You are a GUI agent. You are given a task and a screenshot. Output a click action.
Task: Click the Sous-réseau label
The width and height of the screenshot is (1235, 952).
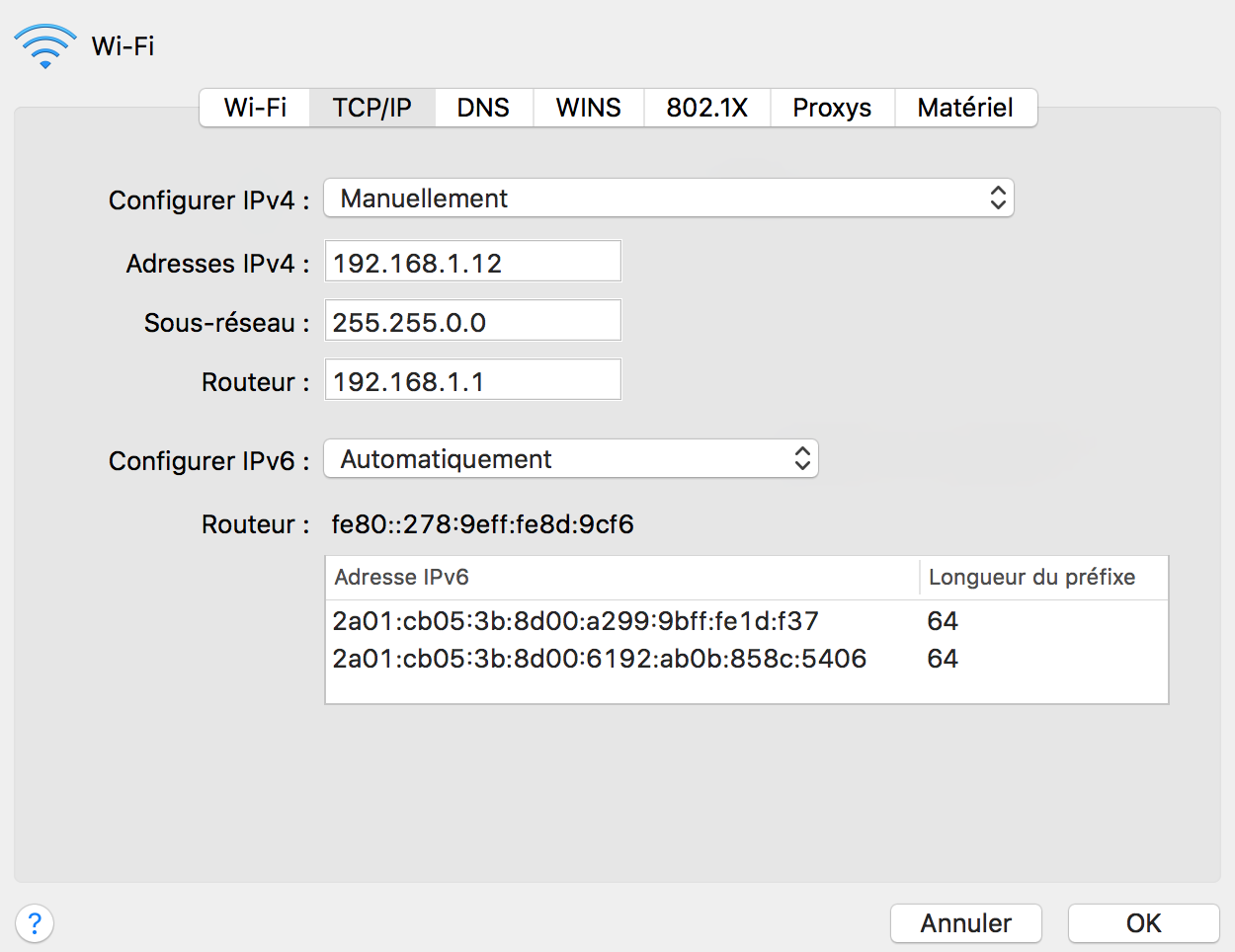(226, 323)
